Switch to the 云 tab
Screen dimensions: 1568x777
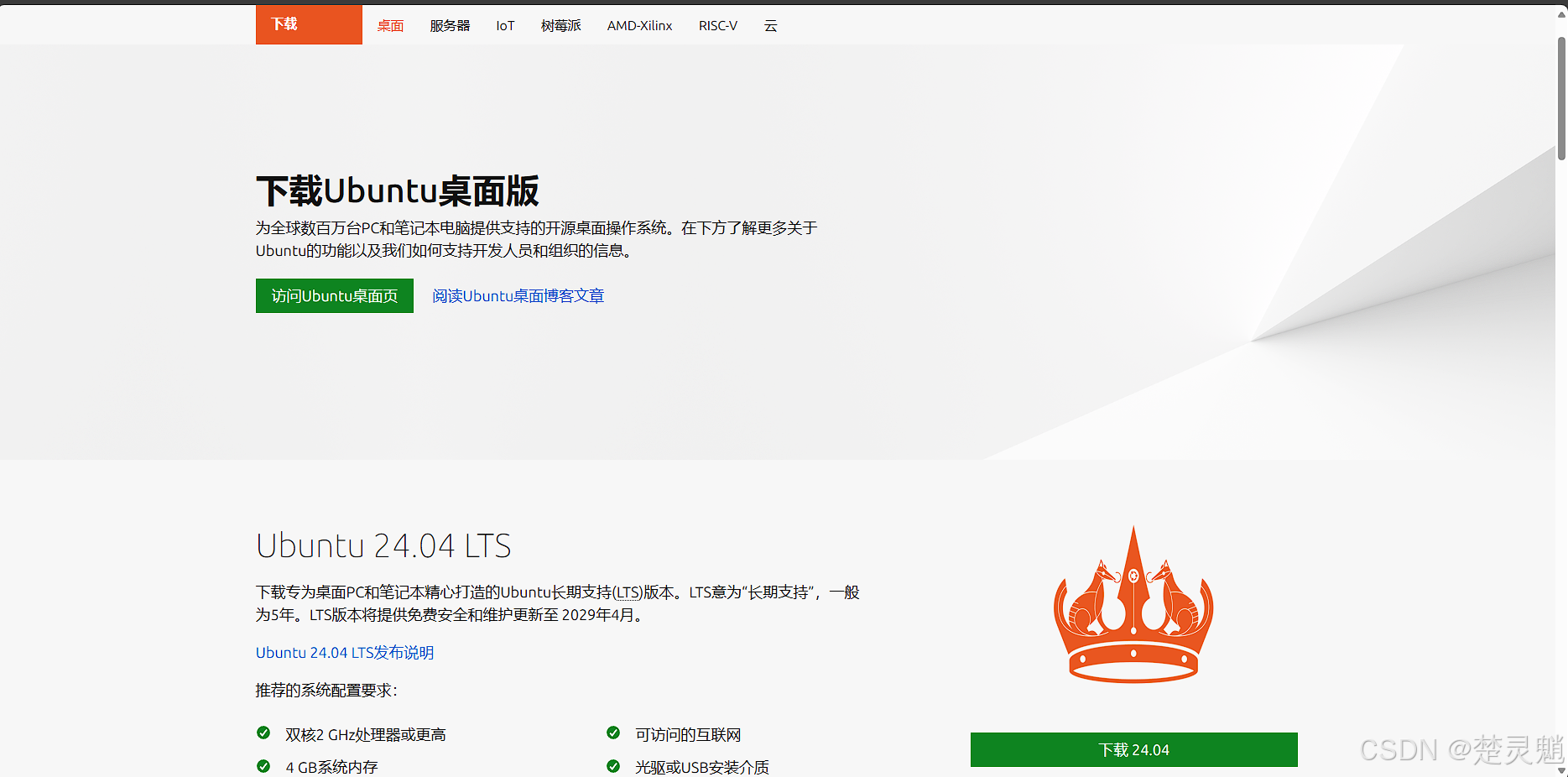(x=771, y=26)
